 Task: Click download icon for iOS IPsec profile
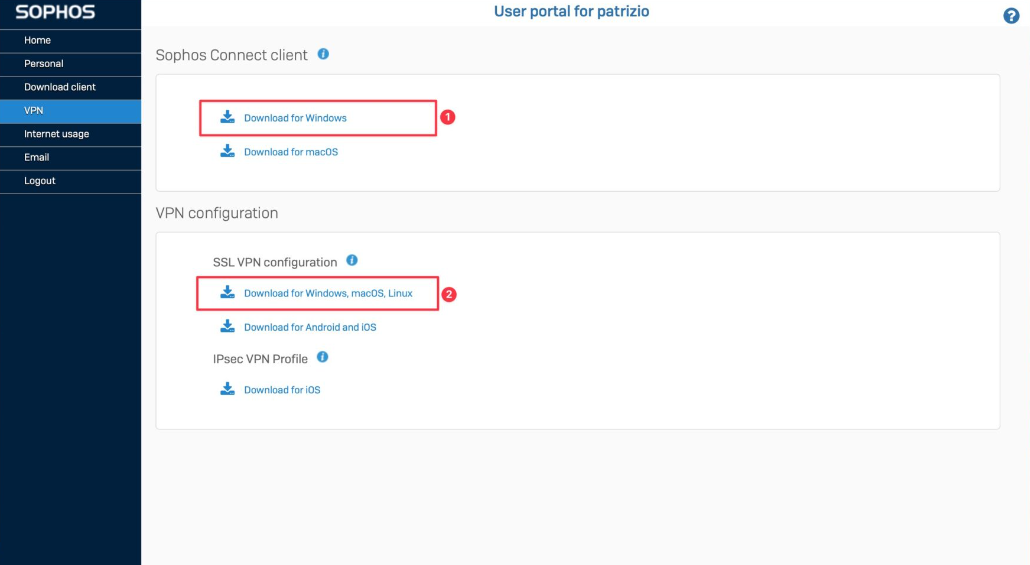[x=227, y=389]
